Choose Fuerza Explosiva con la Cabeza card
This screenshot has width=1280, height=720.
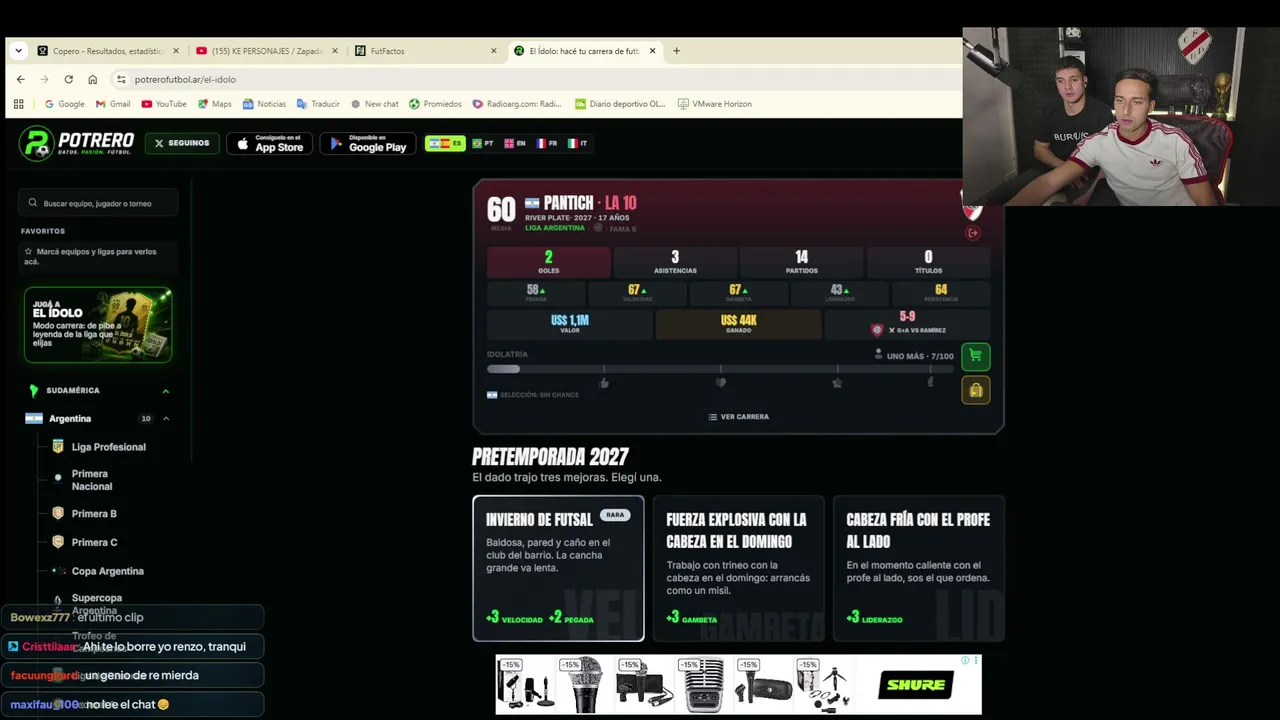(738, 568)
